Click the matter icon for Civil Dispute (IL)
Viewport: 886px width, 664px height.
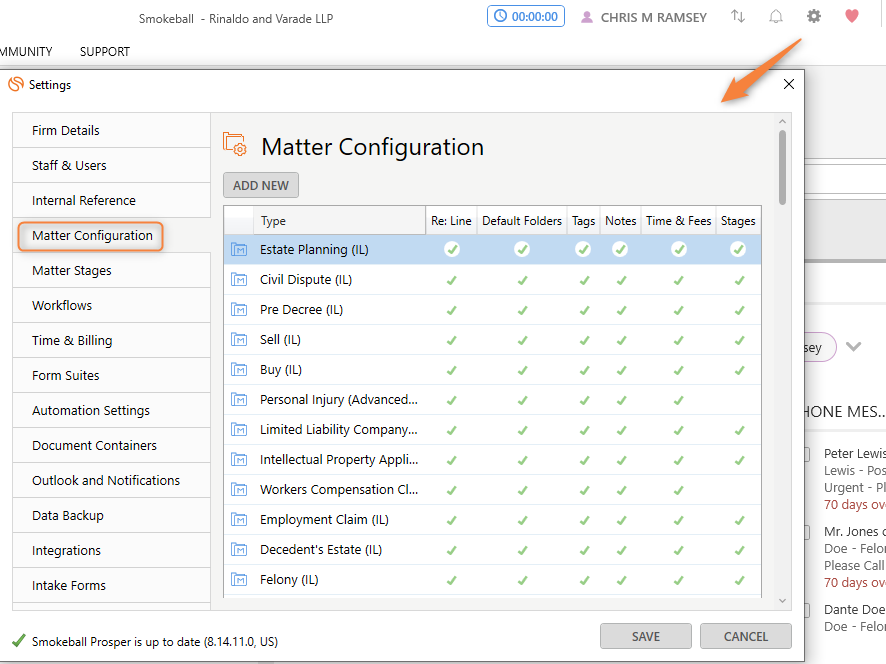click(x=240, y=279)
